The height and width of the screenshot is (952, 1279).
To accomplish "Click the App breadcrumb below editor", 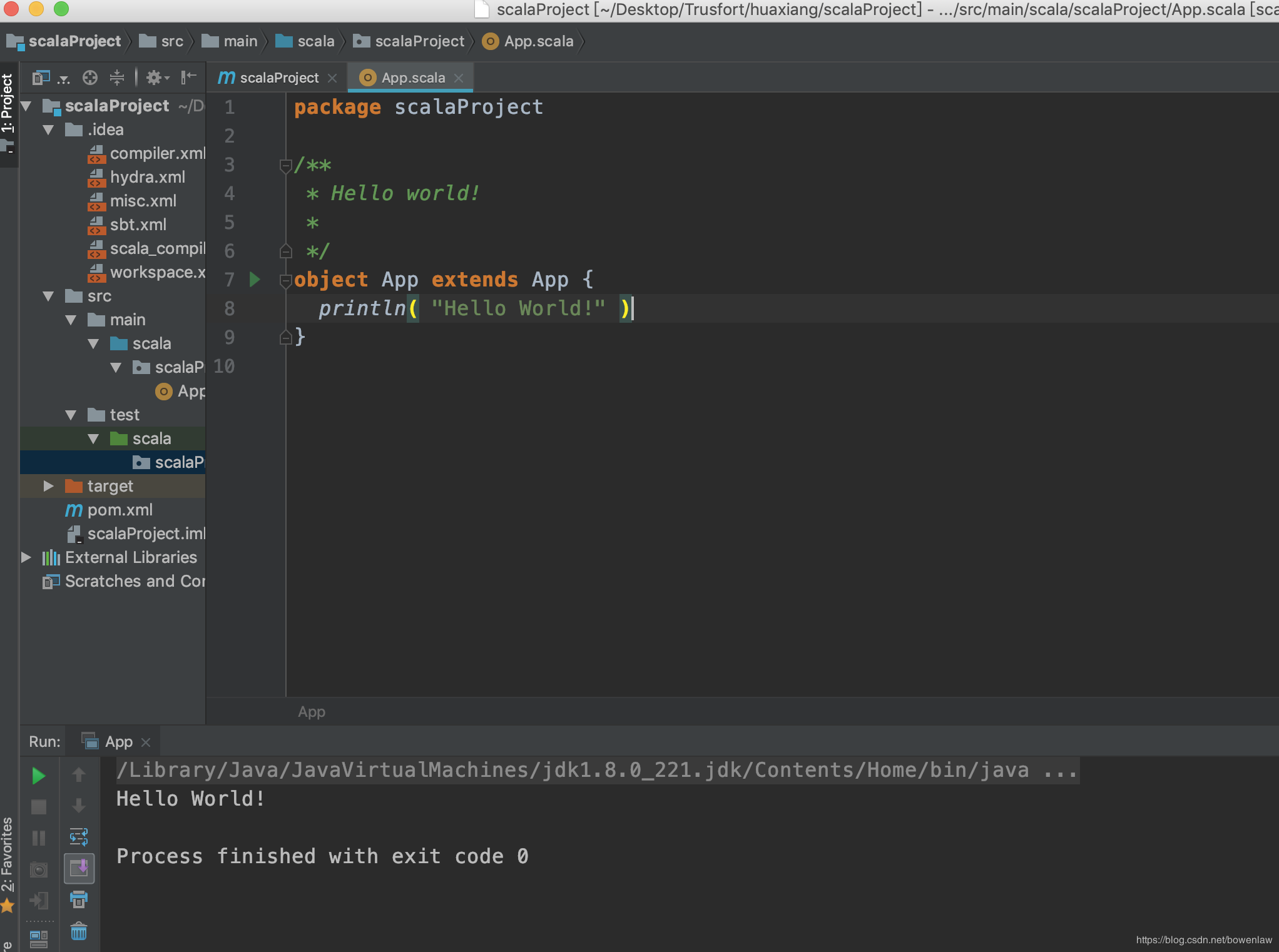I will click(312, 712).
